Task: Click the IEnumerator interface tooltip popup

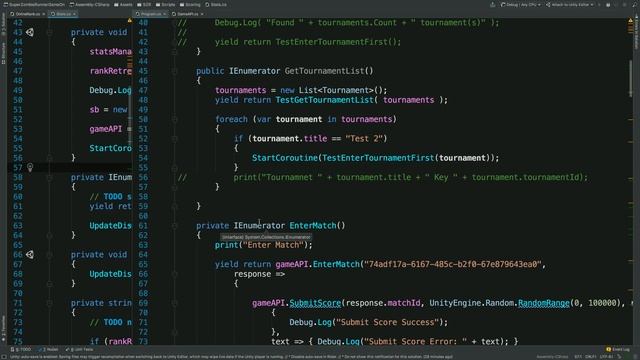Action: click(266, 237)
